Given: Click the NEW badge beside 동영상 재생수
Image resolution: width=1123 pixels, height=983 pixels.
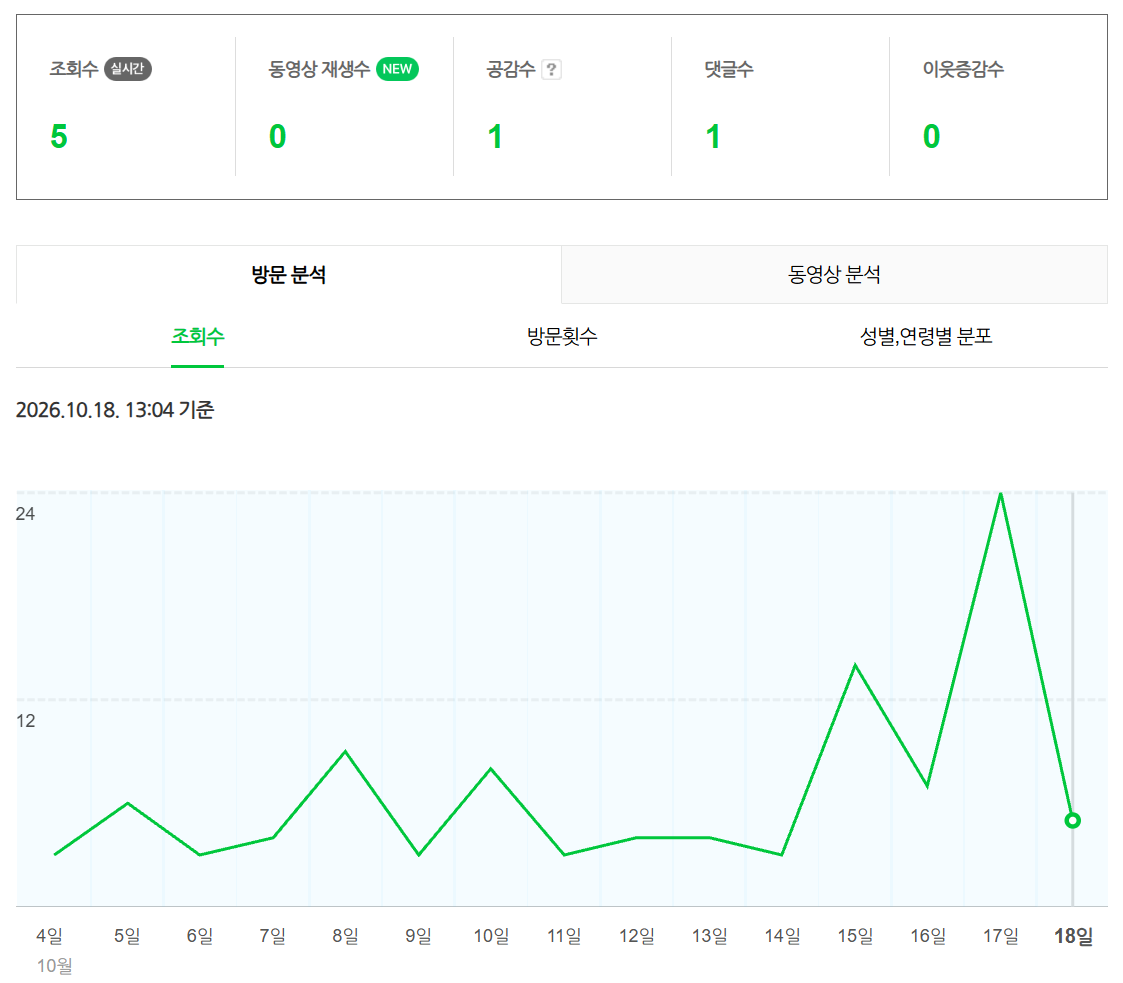Looking at the screenshot, I should click(397, 69).
